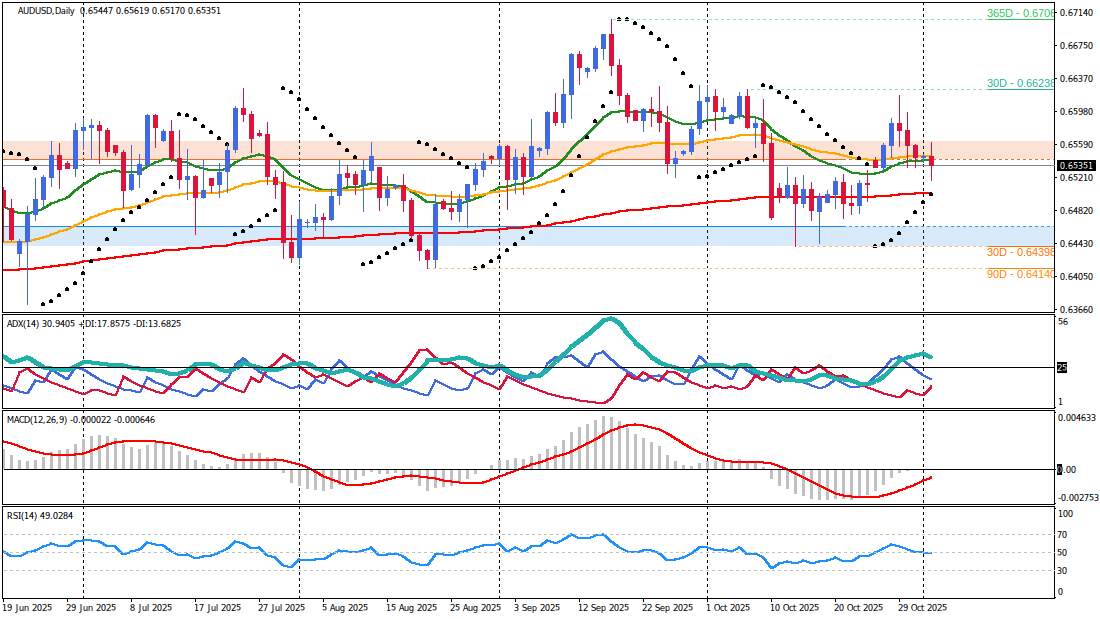The width and height of the screenshot is (1100, 619).
Task: Click the 0.004633 value on MACD scale
Action: tap(1077, 418)
